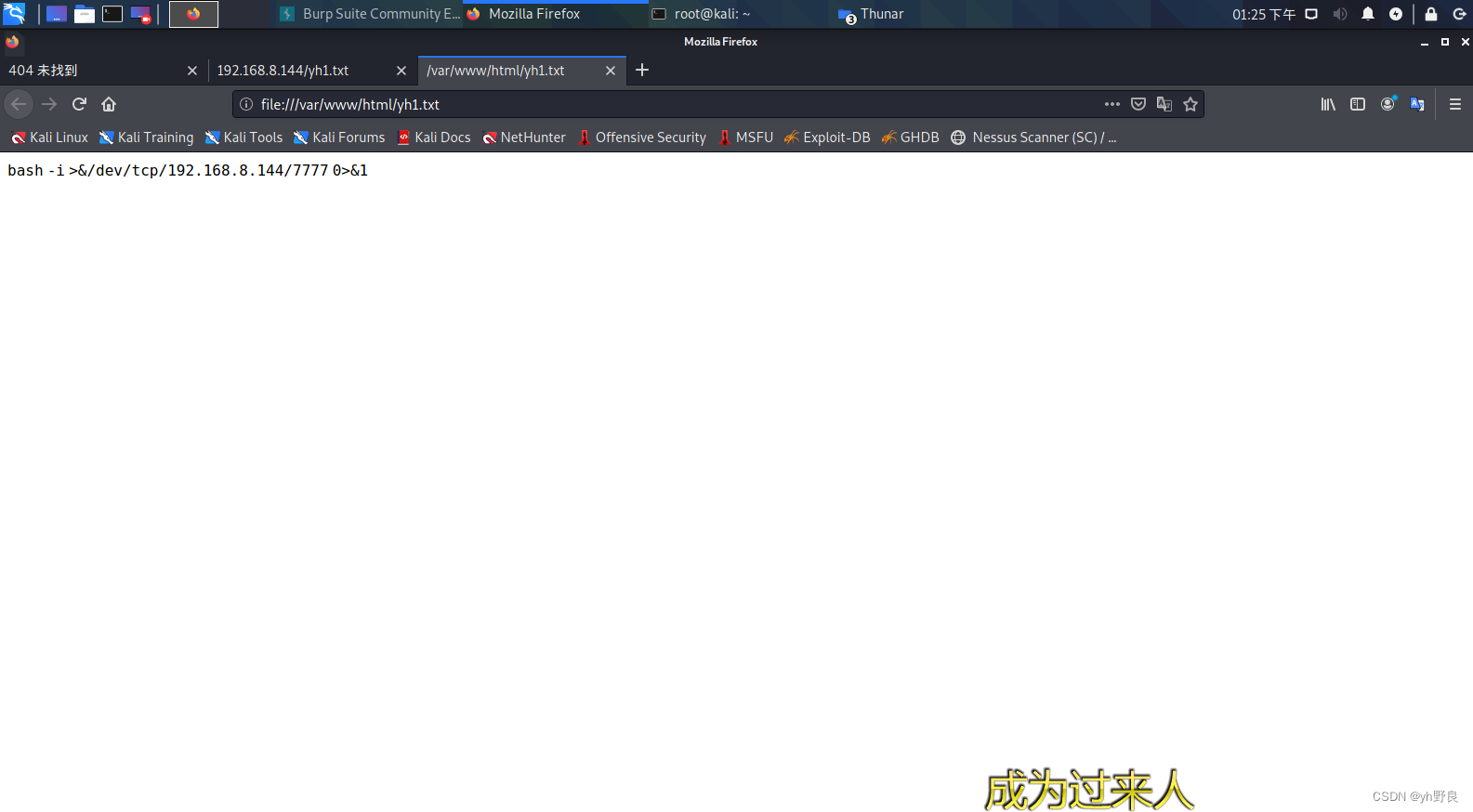The height and width of the screenshot is (812, 1473).
Task: Show desktop from the top panel launcher
Action: 57,14
